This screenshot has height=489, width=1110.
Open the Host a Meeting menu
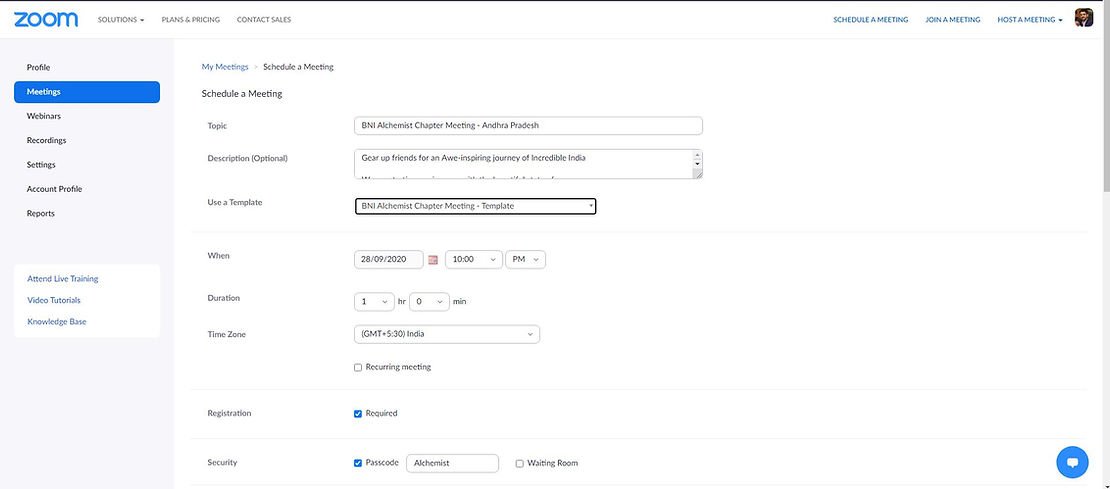[1029, 19]
